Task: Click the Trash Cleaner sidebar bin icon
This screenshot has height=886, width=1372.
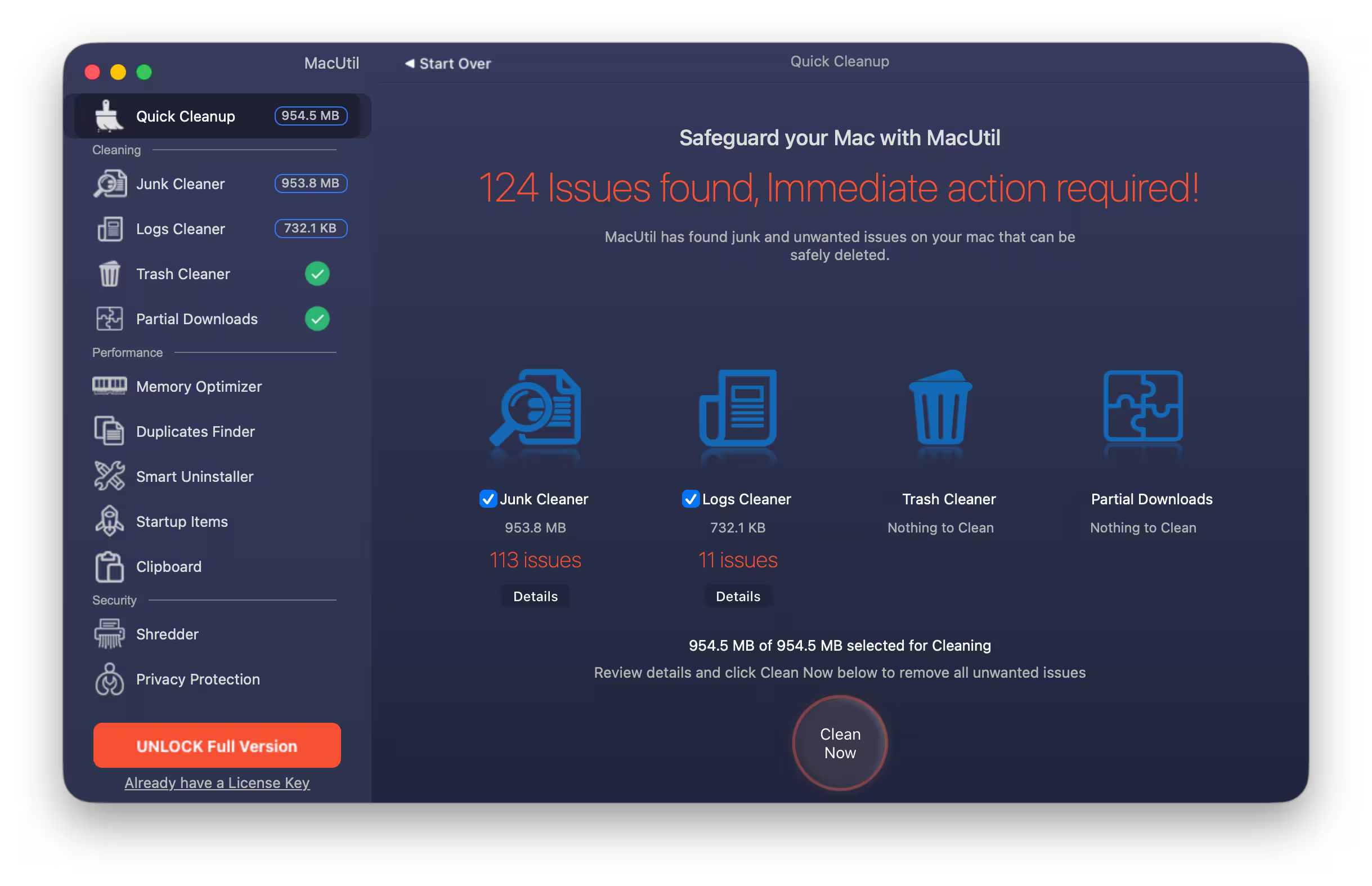Action: point(109,273)
